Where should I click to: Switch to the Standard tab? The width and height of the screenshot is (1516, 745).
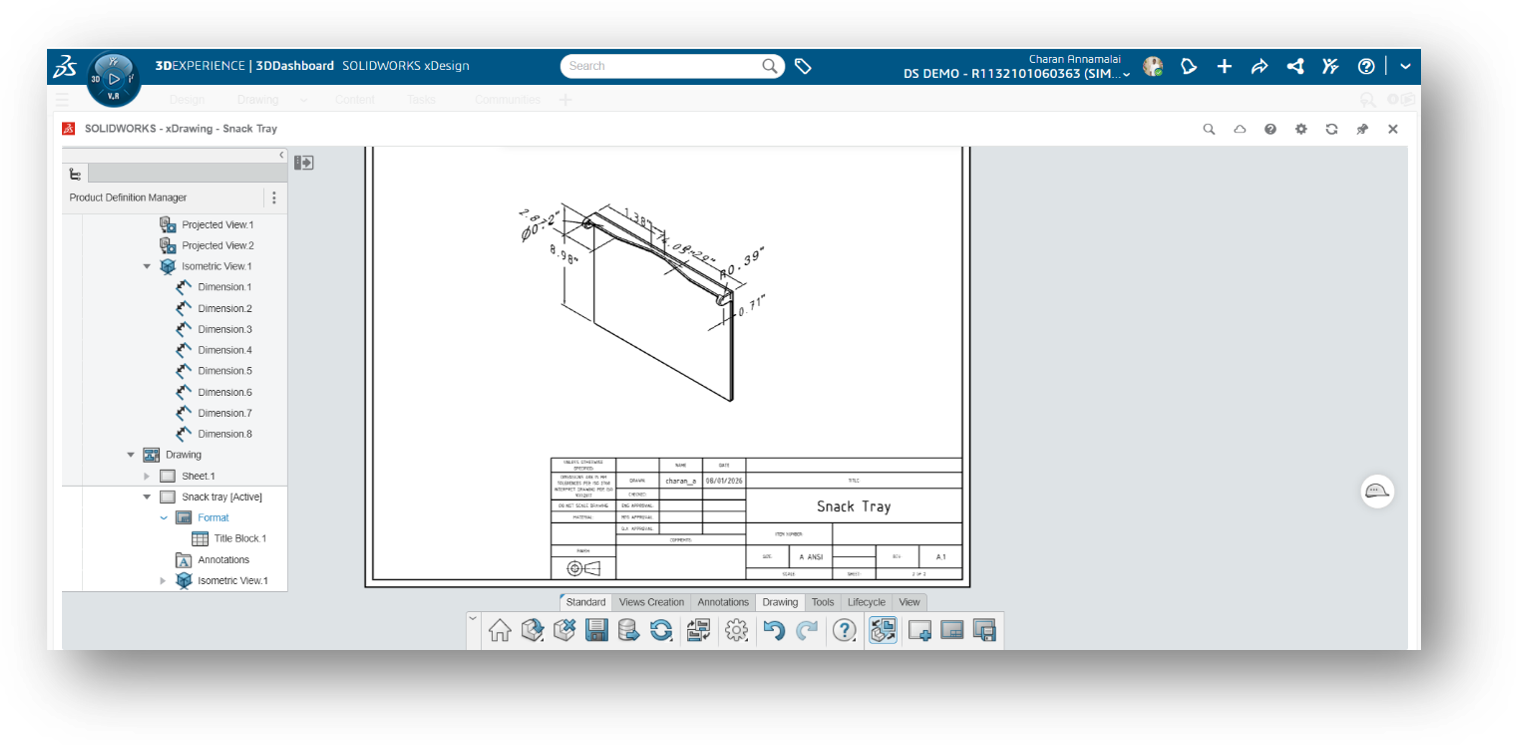[585, 602]
